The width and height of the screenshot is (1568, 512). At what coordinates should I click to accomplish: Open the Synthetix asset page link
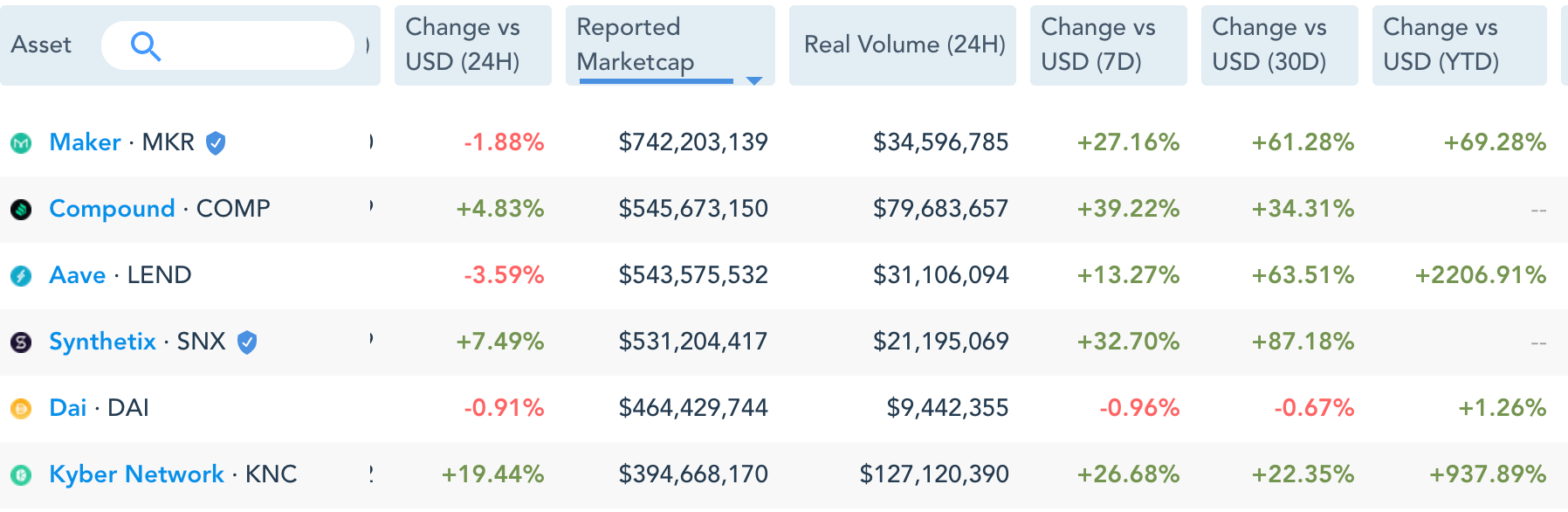[102, 342]
